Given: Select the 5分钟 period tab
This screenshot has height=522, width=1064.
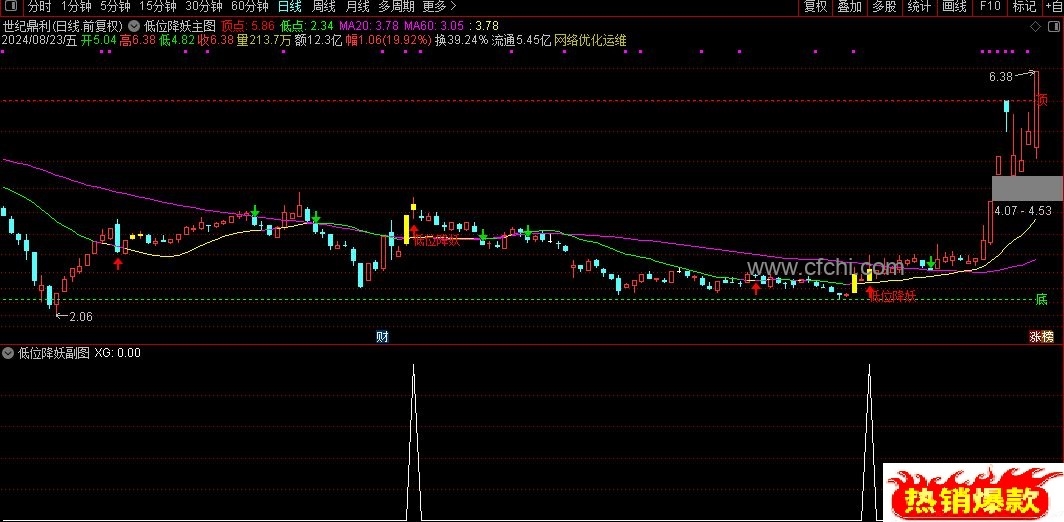Looking at the screenshot, I should tap(115, 7).
